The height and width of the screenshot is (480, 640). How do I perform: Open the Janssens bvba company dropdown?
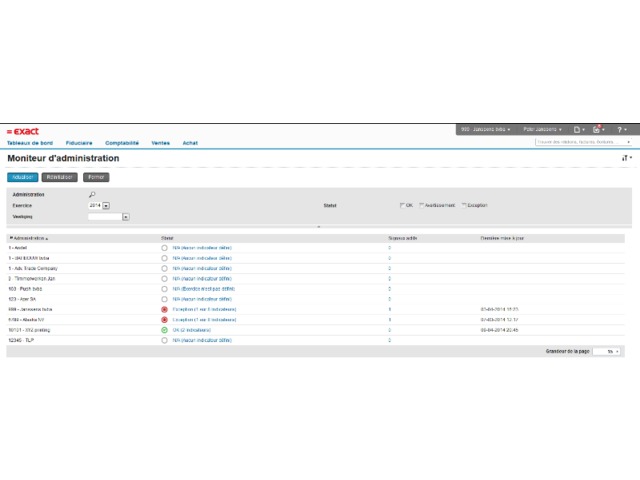[485, 129]
